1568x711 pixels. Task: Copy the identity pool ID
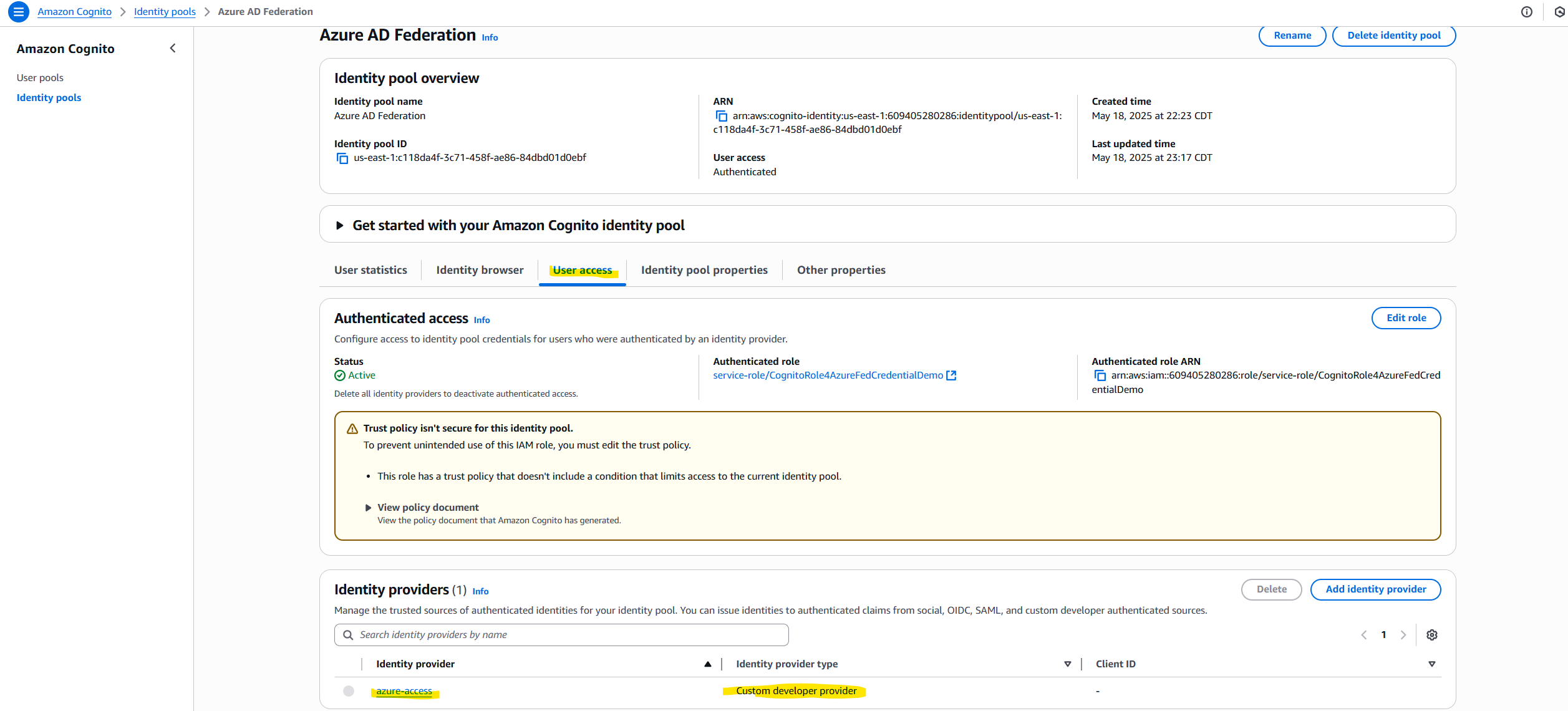(342, 158)
